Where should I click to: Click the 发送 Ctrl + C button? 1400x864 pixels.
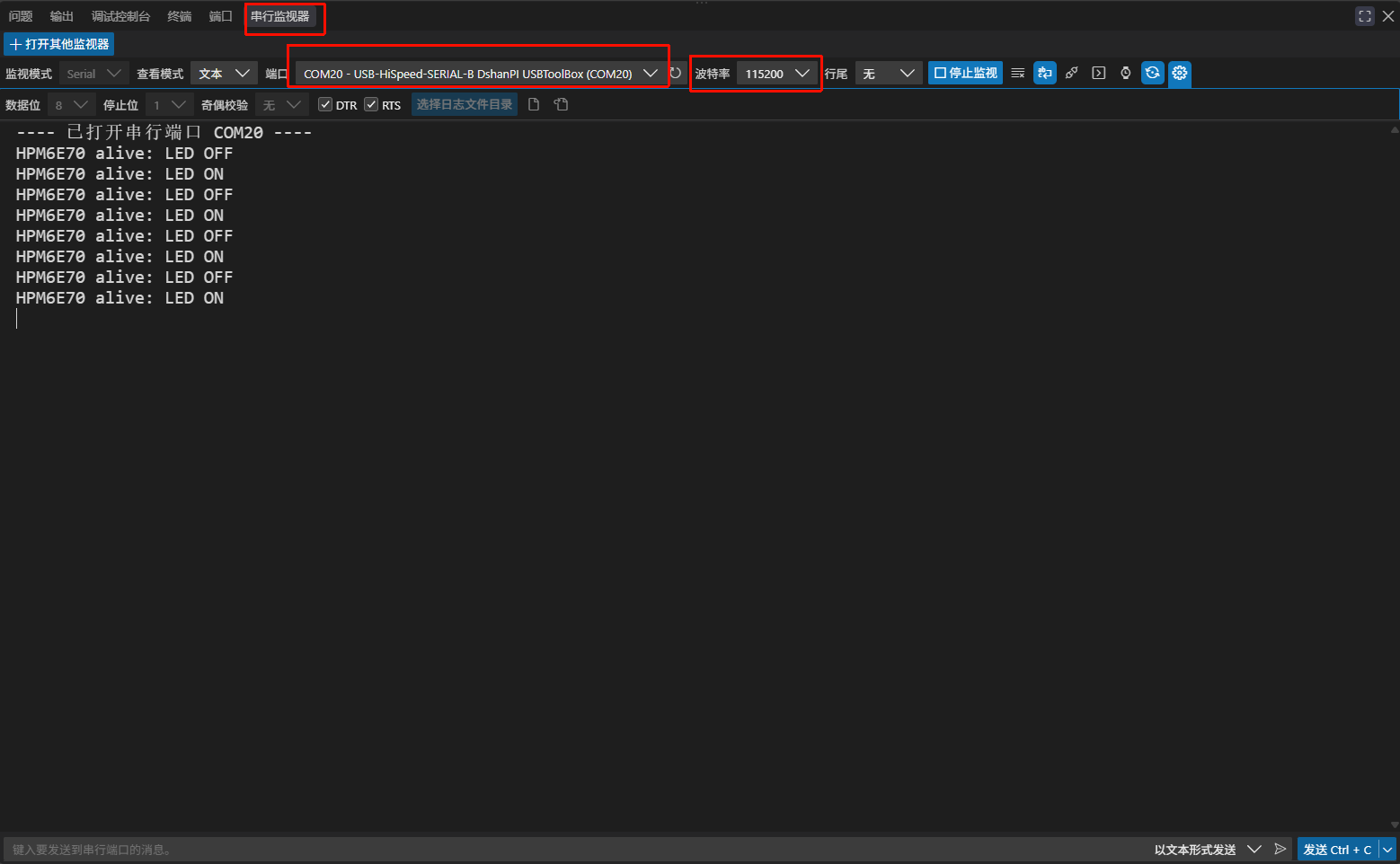point(1337,850)
